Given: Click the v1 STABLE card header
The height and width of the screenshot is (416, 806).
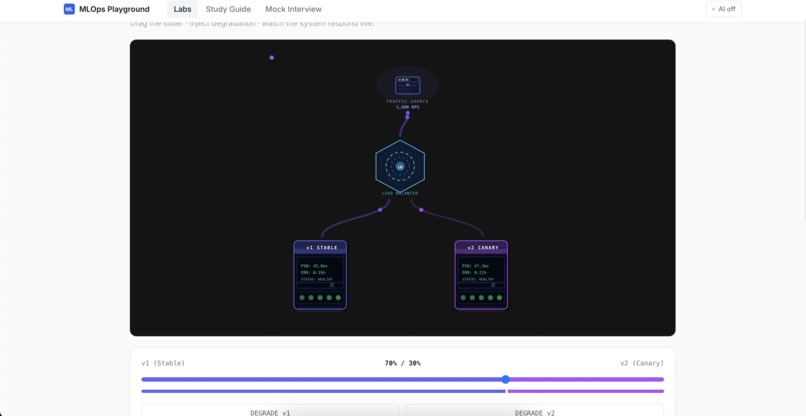Looking at the screenshot, I should coord(320,247).
